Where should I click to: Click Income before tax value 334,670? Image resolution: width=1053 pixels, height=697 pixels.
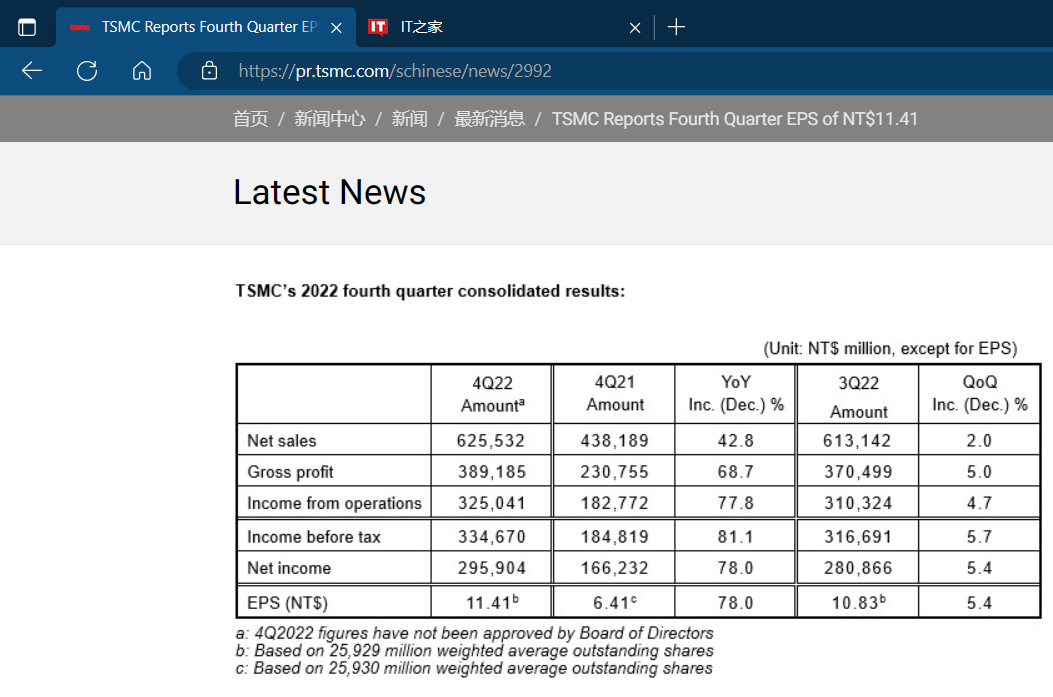(492, 537)
